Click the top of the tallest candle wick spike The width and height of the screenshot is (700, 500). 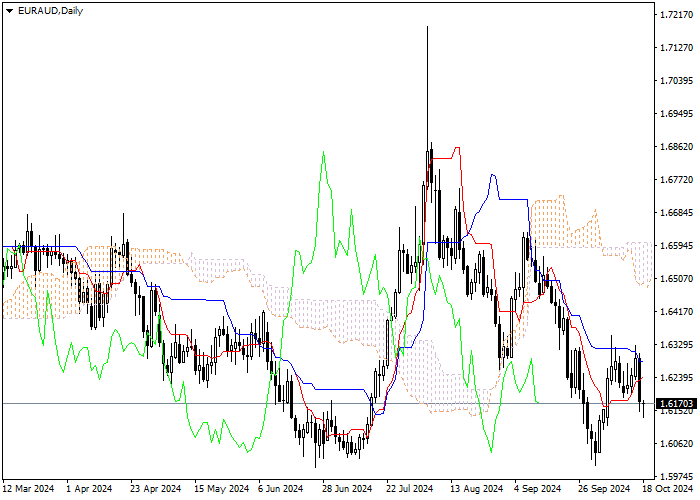click(427, 27)
